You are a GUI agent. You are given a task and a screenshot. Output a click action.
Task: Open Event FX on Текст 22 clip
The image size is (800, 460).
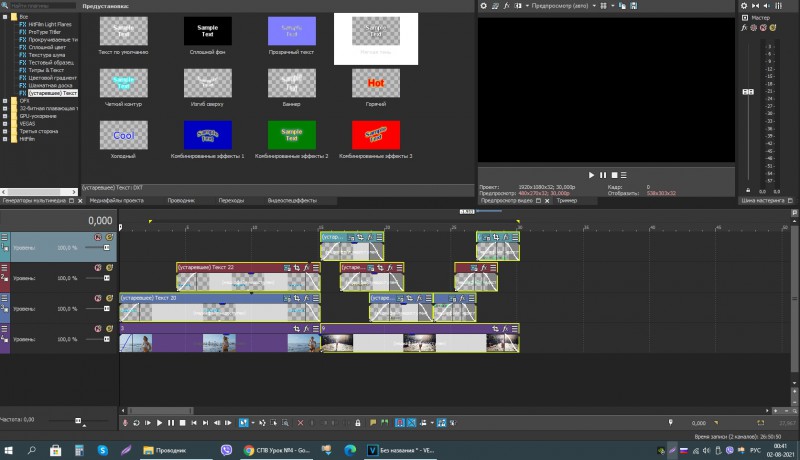coord(306,268)
